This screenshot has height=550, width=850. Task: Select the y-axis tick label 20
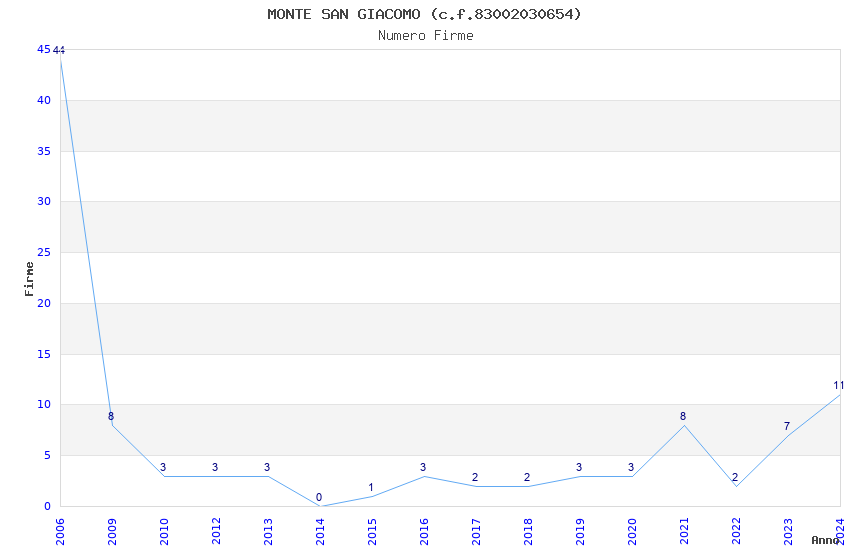(44, 303)
